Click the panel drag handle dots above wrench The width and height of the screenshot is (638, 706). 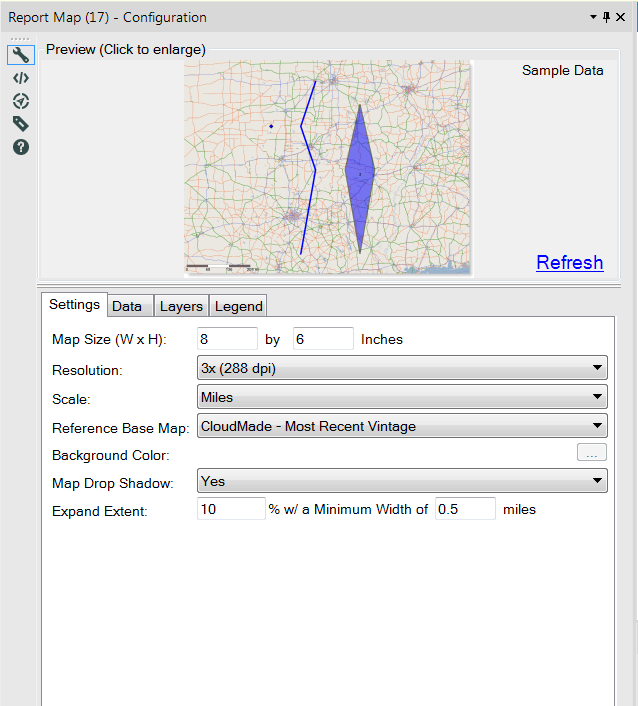20,39
